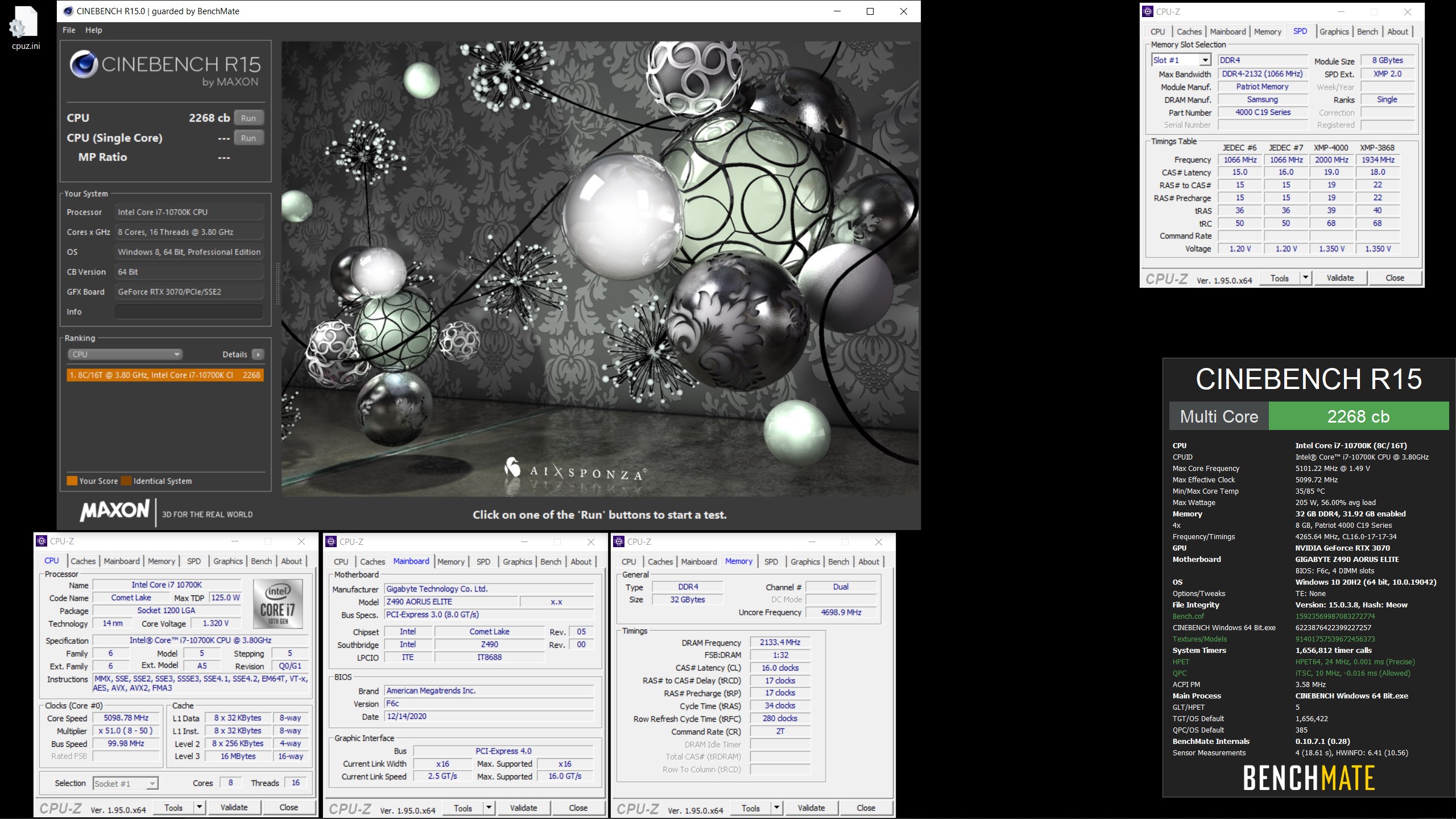The width and height of the screenshot is (1456, 819).
Task: Click Validate in the Mainboard window
Action: (523, 808)
